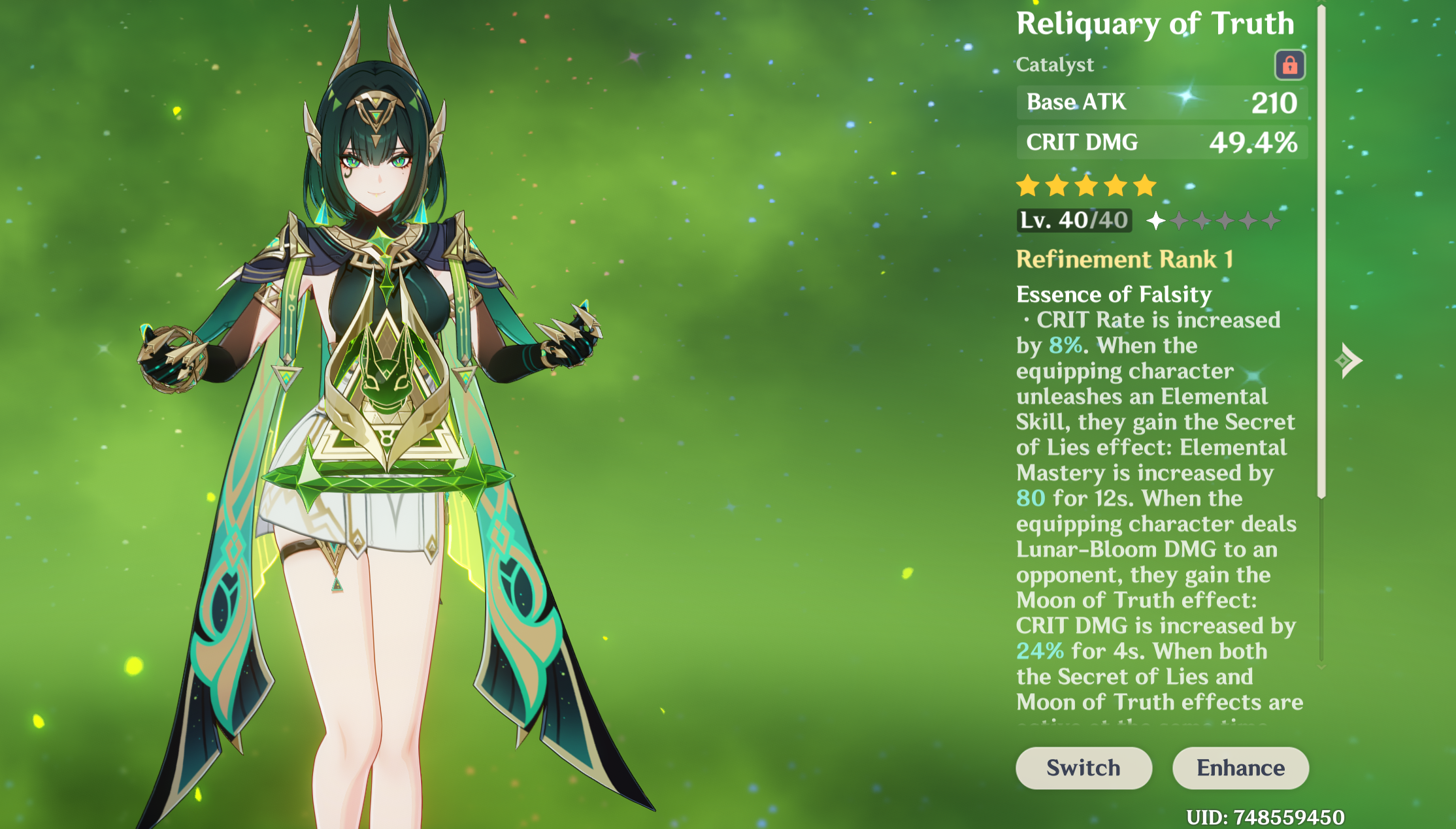The height and width of the screenshot is (829, 1456).
Task: Click the Reliquary of Truth weapon title
Action: click(1155, 24)
